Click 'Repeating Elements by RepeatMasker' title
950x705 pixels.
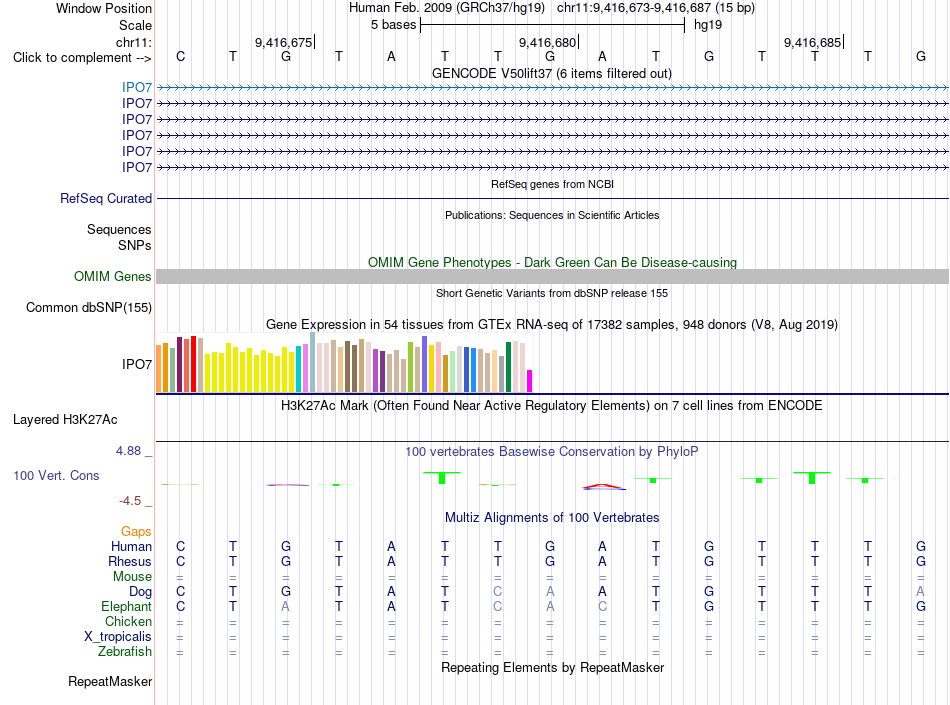pos(553,667)
